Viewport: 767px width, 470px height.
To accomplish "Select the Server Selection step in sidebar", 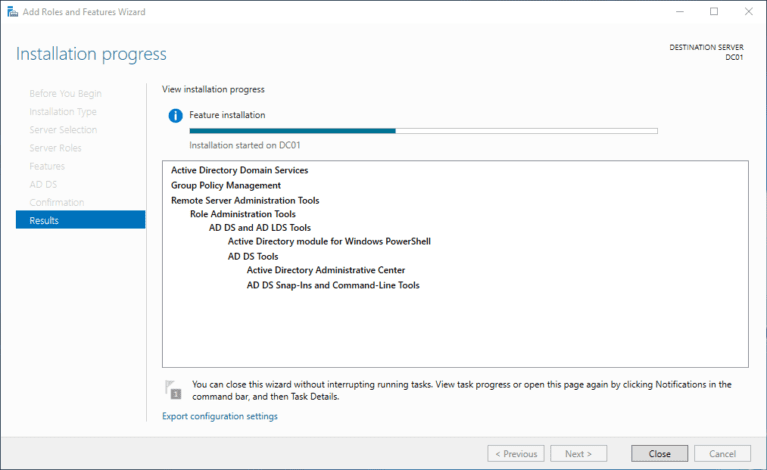I will (63, 130).
